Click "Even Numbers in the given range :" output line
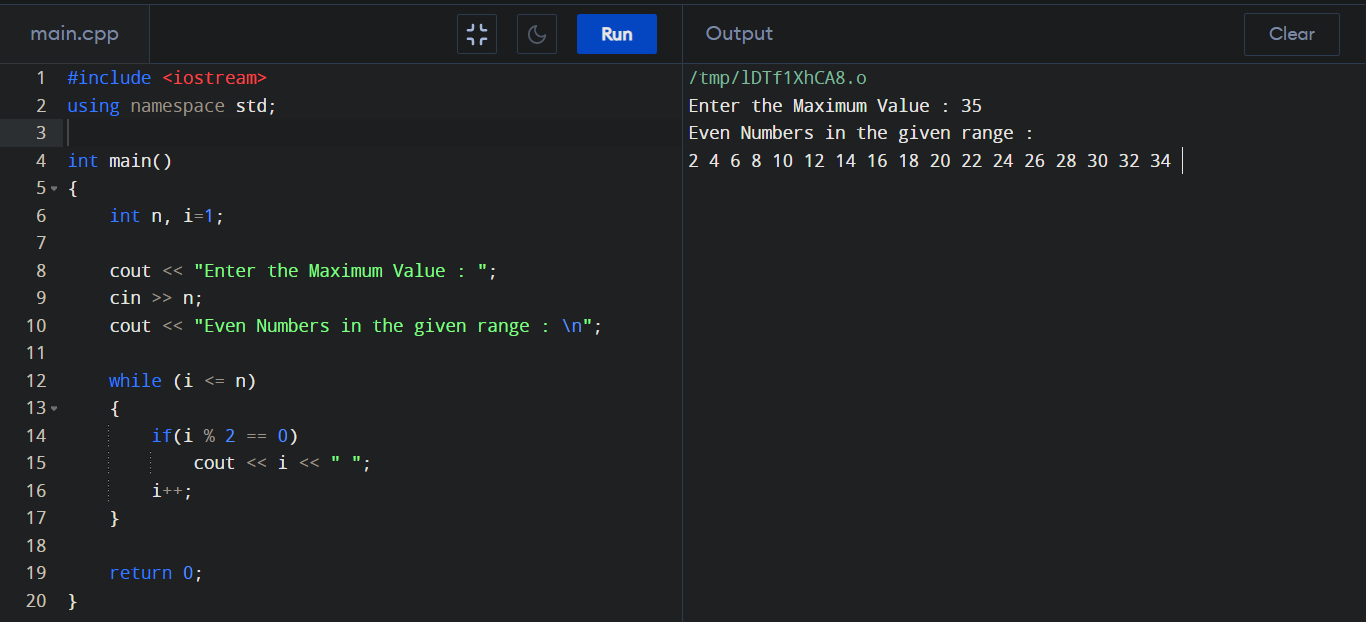The height and width of the screenshot is (622, 1366). coord(862,133)
